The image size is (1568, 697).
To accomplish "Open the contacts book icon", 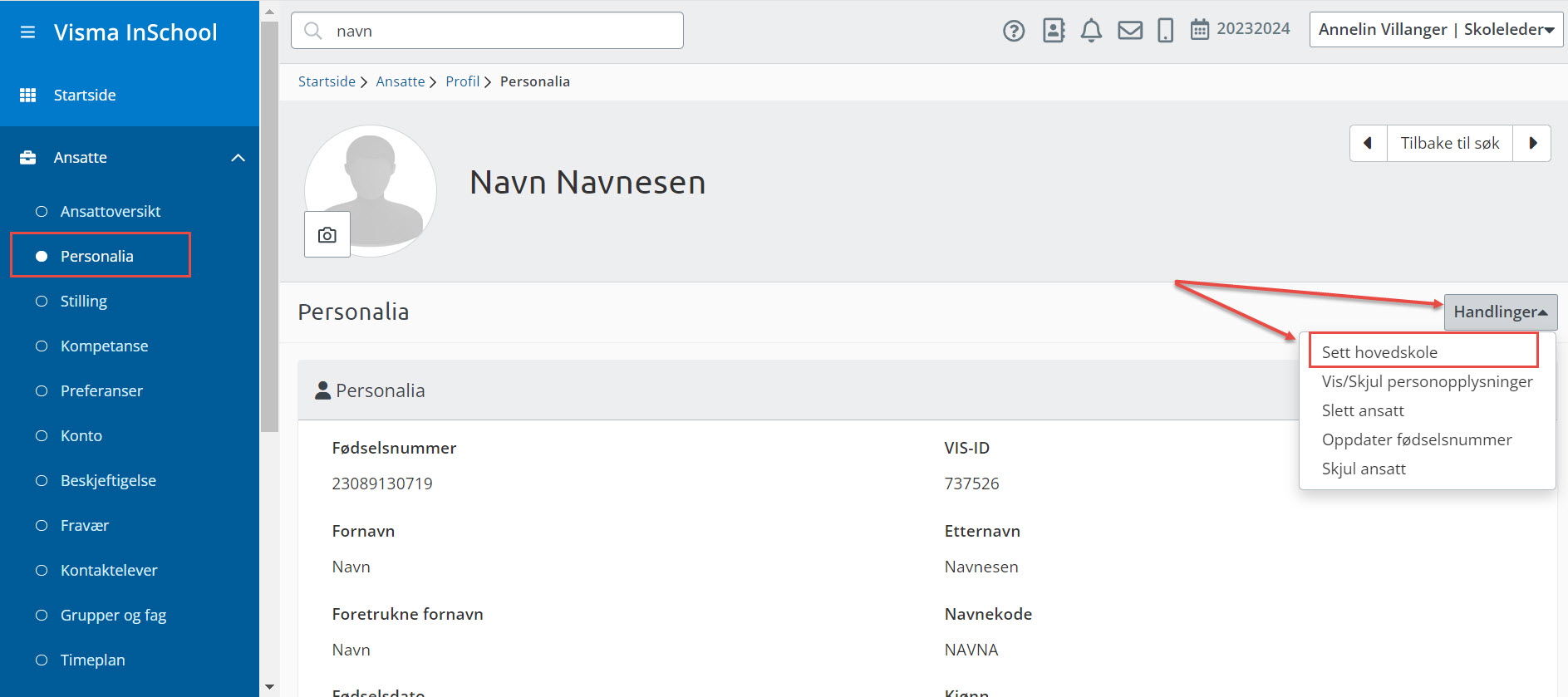I will tap(1054, 31).
